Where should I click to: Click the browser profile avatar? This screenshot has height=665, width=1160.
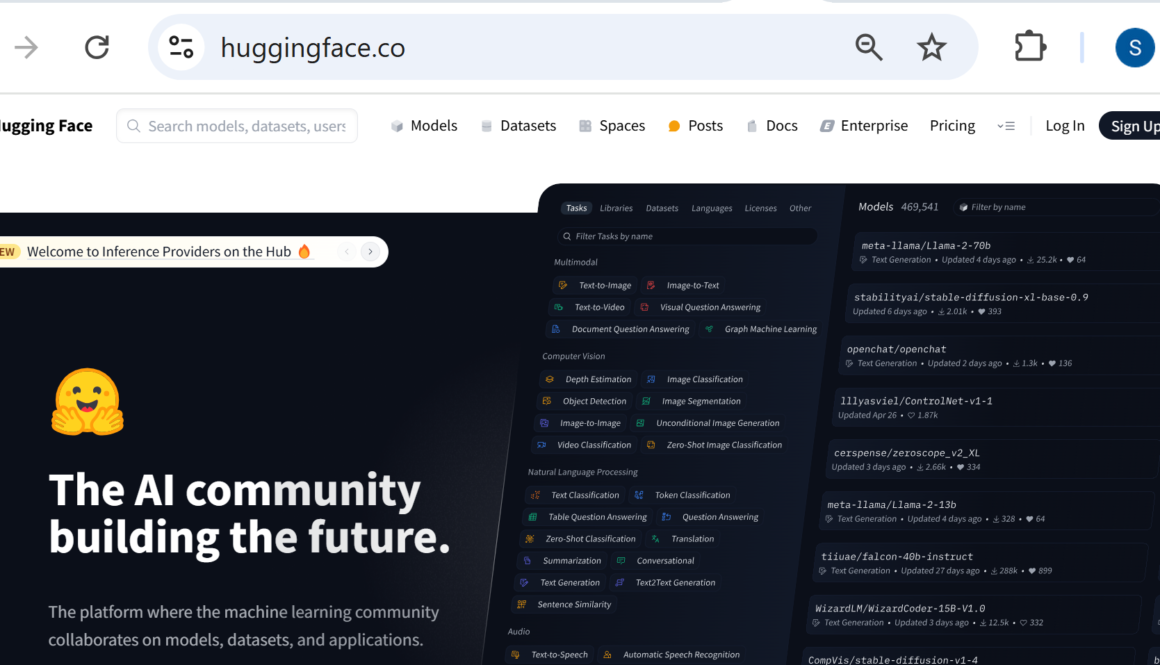click(x=1134, y=46)
